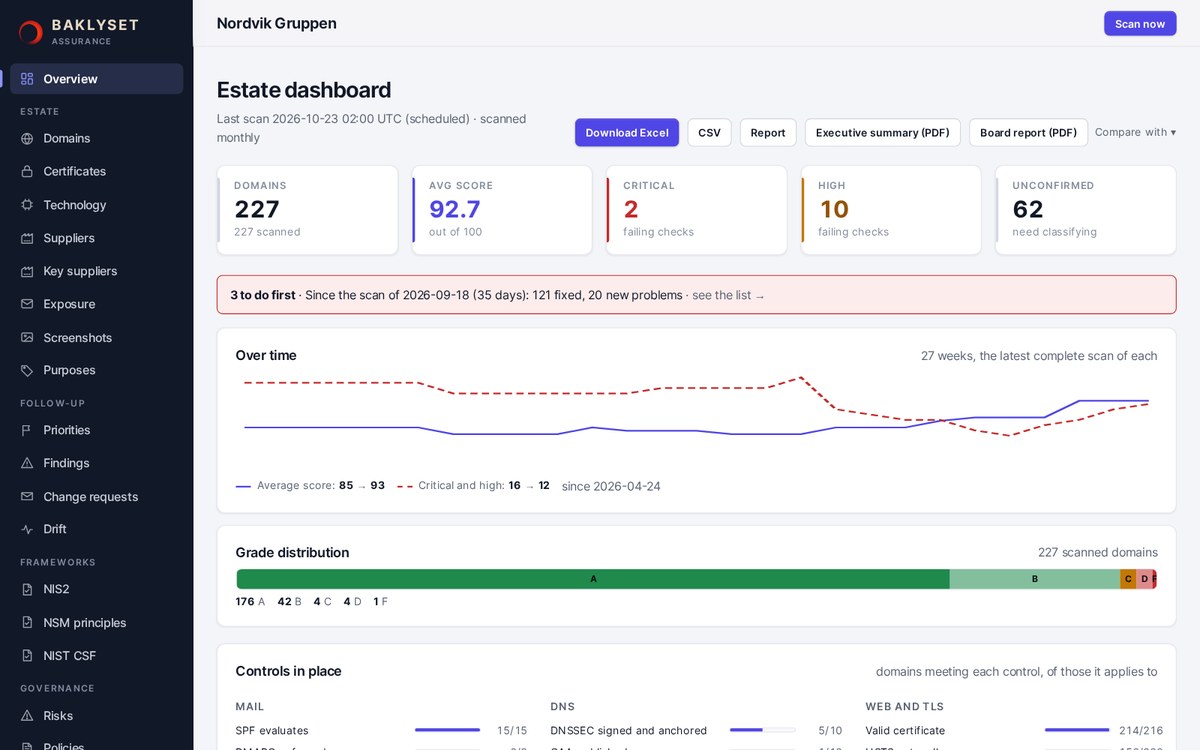Image resolution: width=1200 pixels, height=750 pixels.
Task: Click the Technology gear icon
Action: coord(27,205)
